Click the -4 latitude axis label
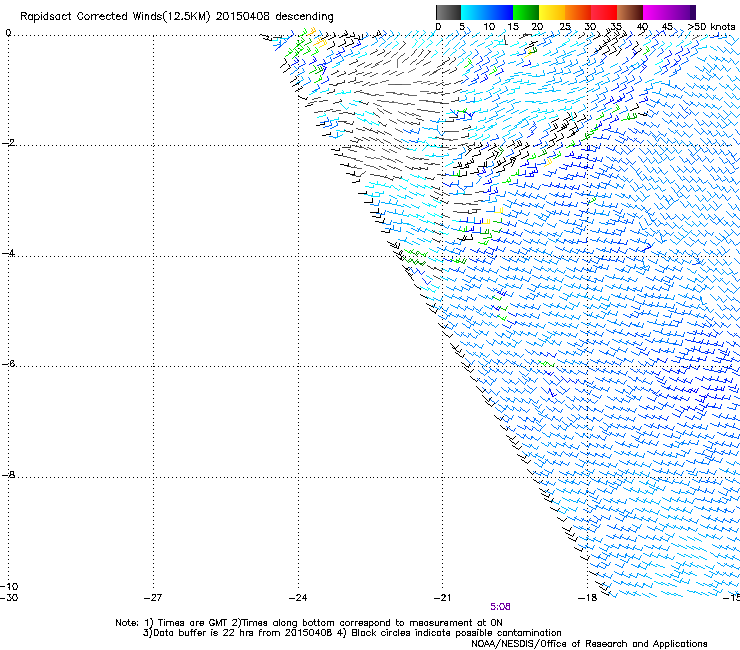Image resolution: width=740 pixels, height=650 pixels. coord(8,253)
